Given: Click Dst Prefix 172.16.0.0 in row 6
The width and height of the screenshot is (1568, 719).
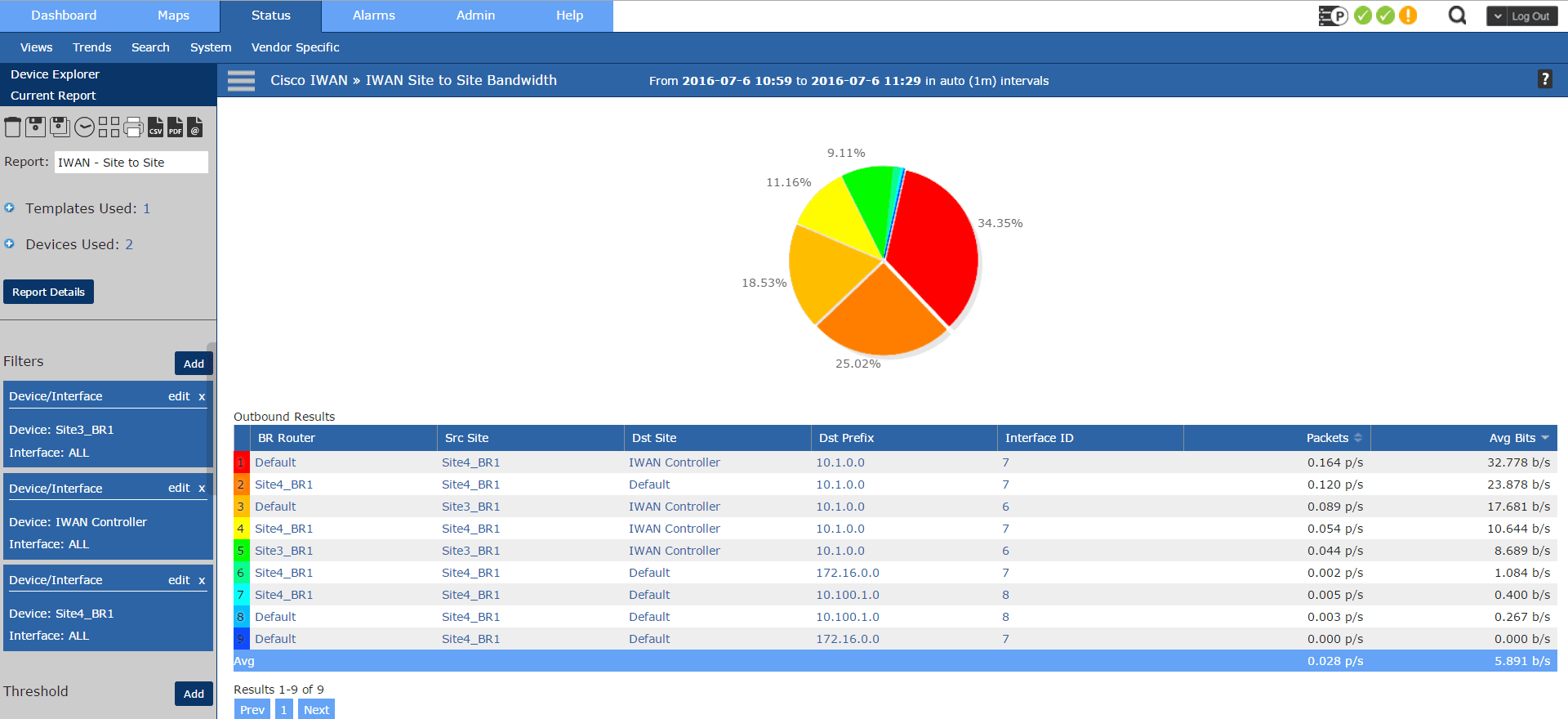Looking at the screenshot, I should [x=848, y=573].
